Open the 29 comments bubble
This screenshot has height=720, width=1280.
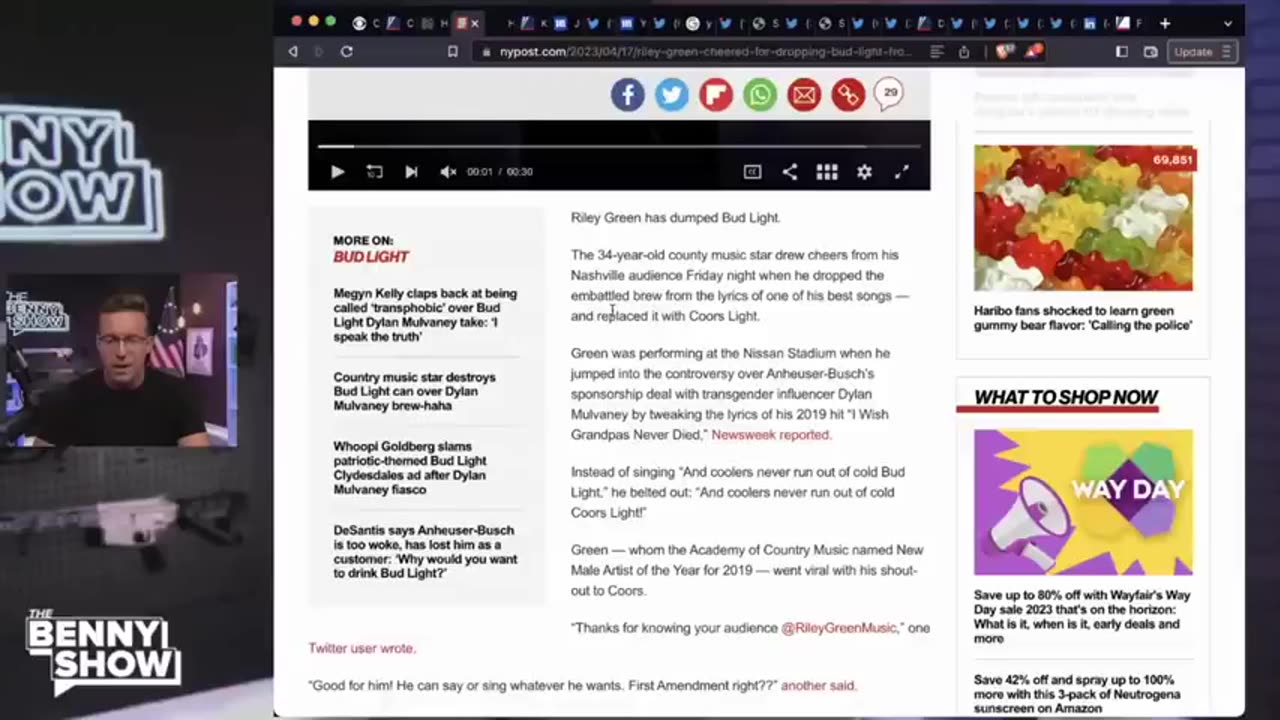(889, 94)
